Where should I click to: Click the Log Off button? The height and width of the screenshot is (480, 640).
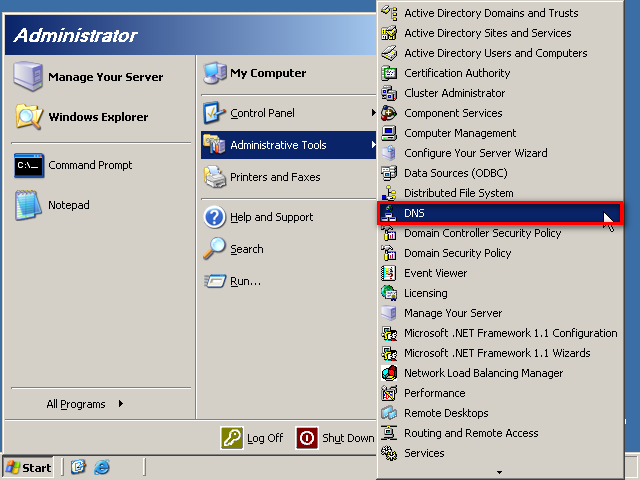252,438
